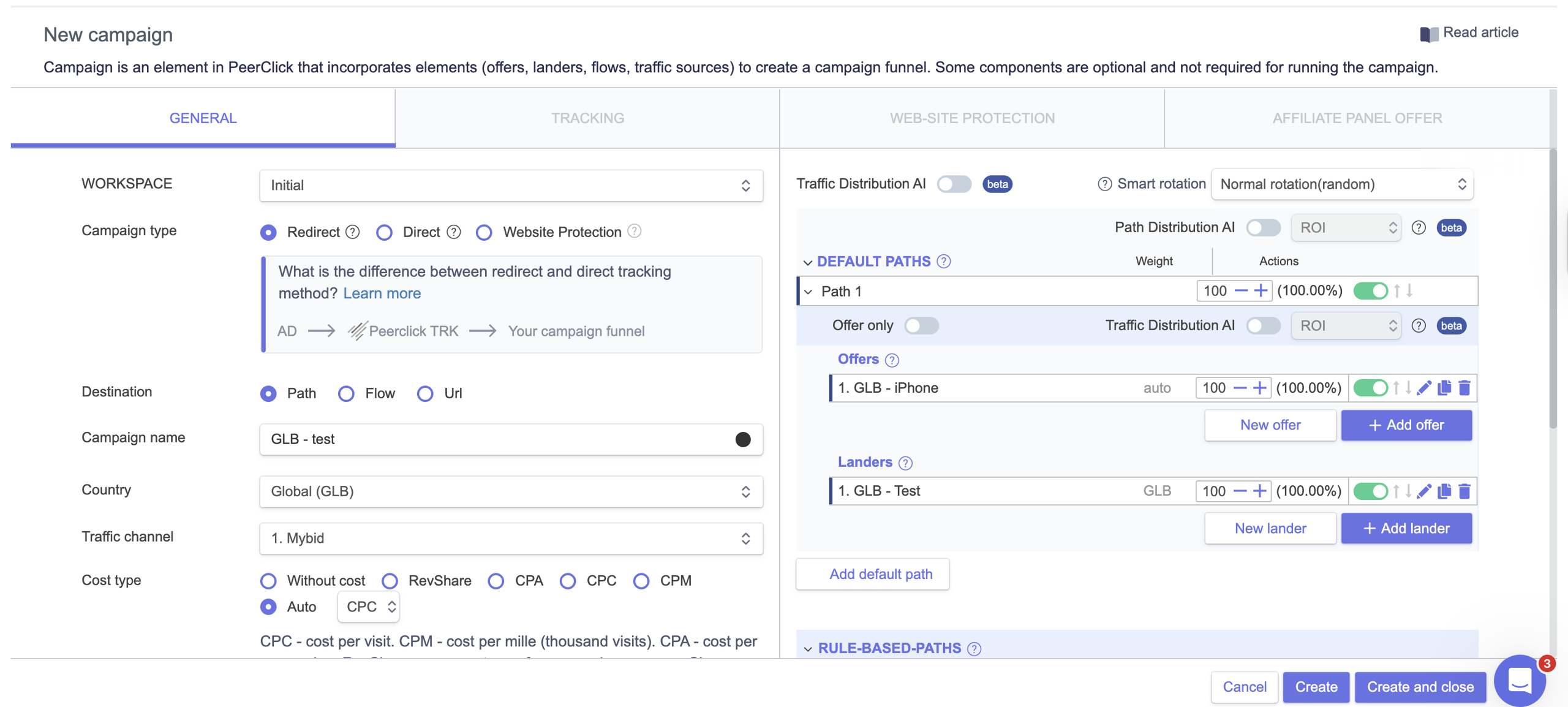Screen dimensions: 1568x707
Task: Click the Campaign name input field
Action: (x=496, y=439)
